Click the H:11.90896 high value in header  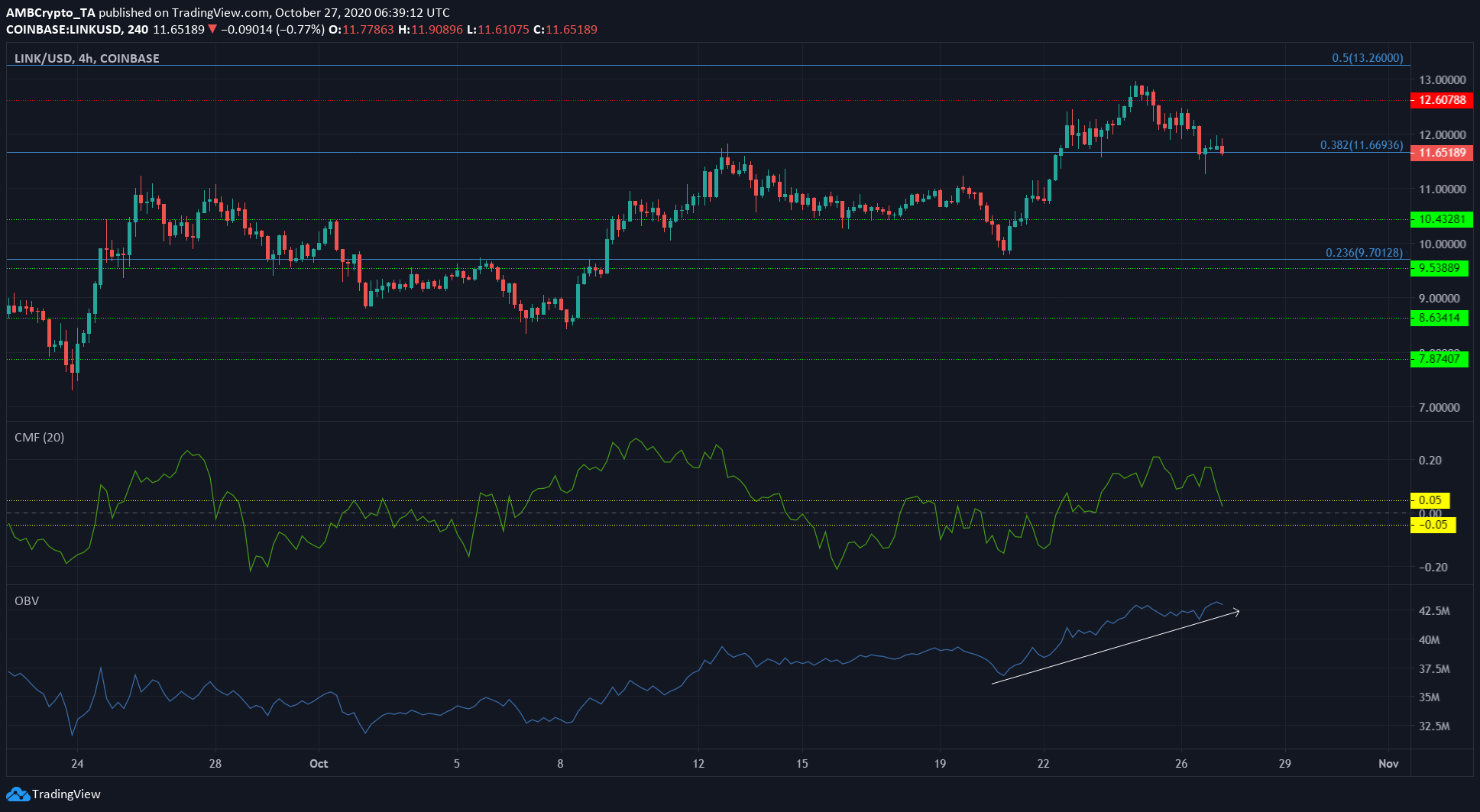click(x=430, y=30)
